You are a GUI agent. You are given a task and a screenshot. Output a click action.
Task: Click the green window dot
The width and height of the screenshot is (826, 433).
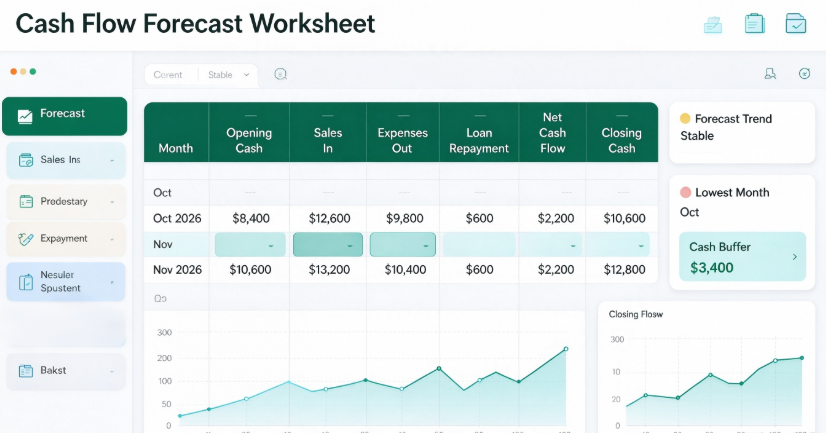tap(33, 72)
